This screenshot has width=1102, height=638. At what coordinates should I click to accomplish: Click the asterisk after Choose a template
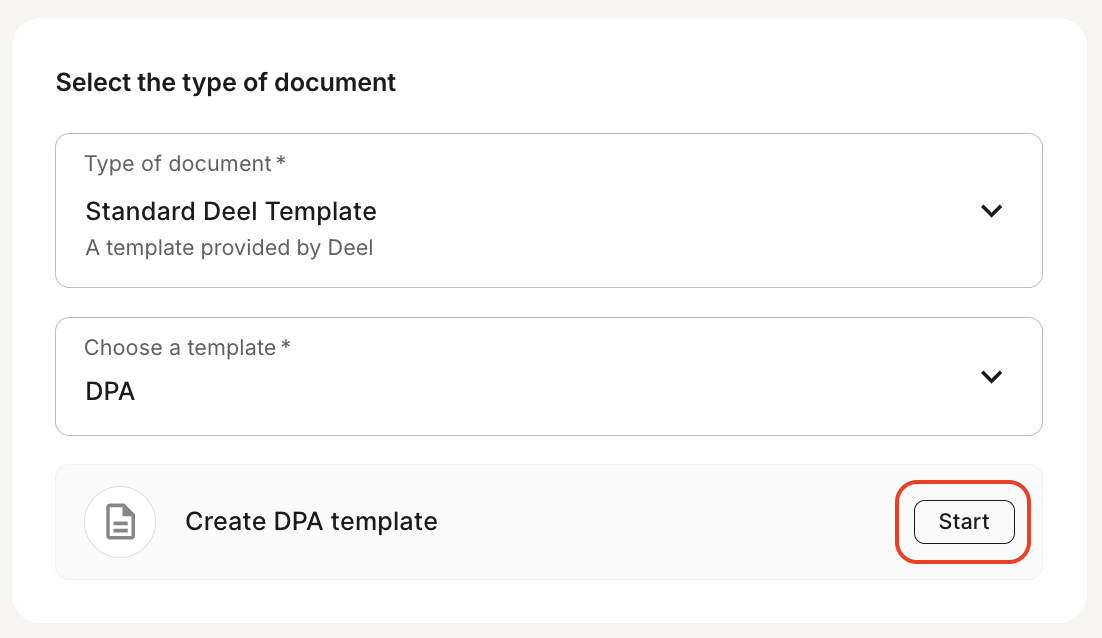[x=286, y=345]
